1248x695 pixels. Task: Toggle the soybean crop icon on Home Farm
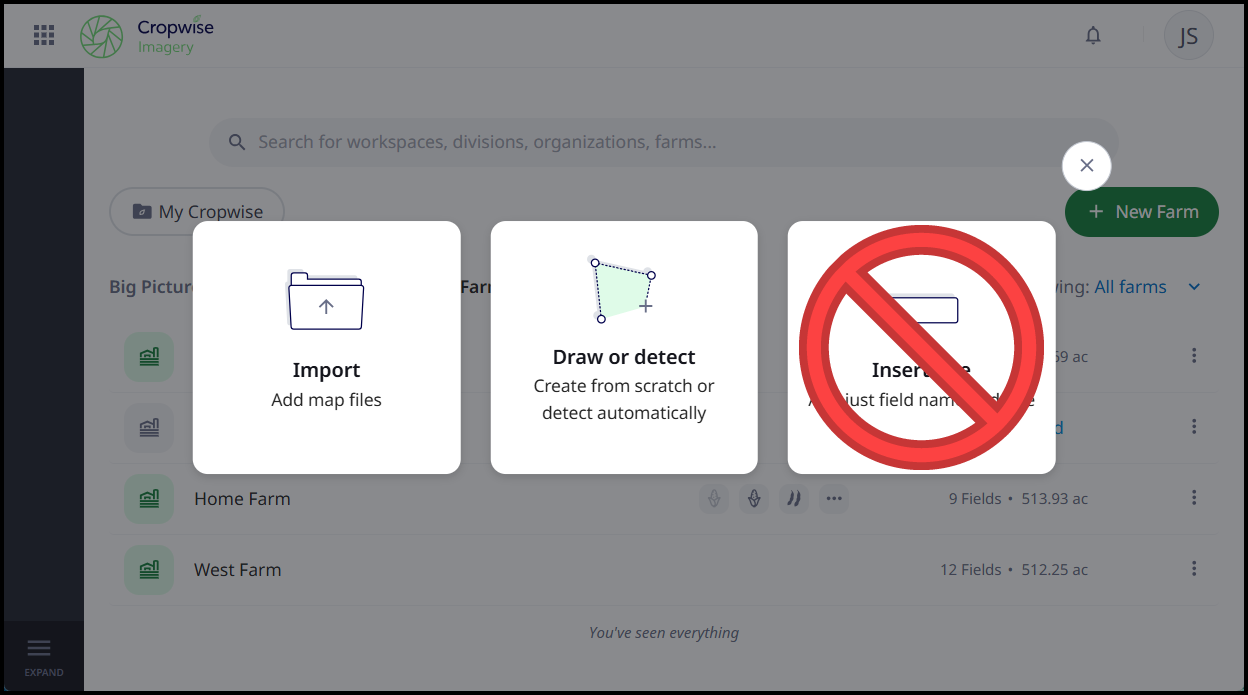[x=794, y=498]
